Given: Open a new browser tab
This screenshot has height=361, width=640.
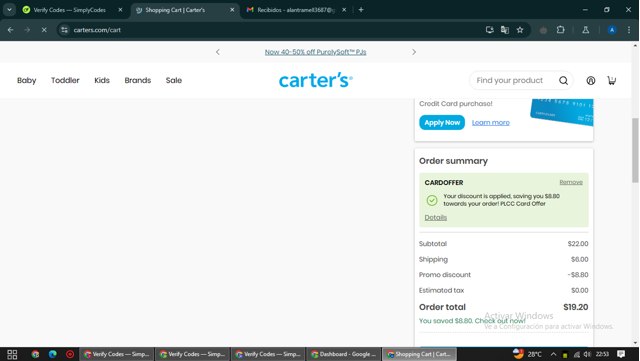Looking at the screenshot, I should click(x=361, y=10).
